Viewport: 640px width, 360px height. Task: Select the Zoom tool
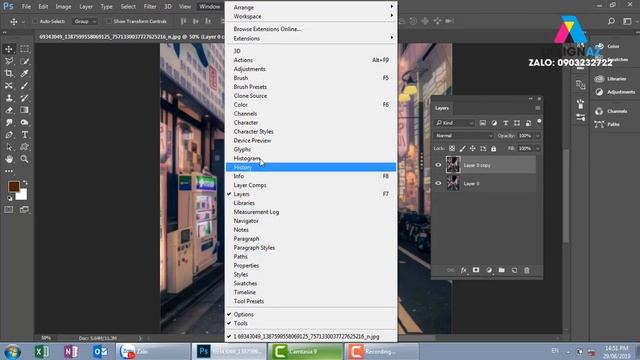(24, 159)
